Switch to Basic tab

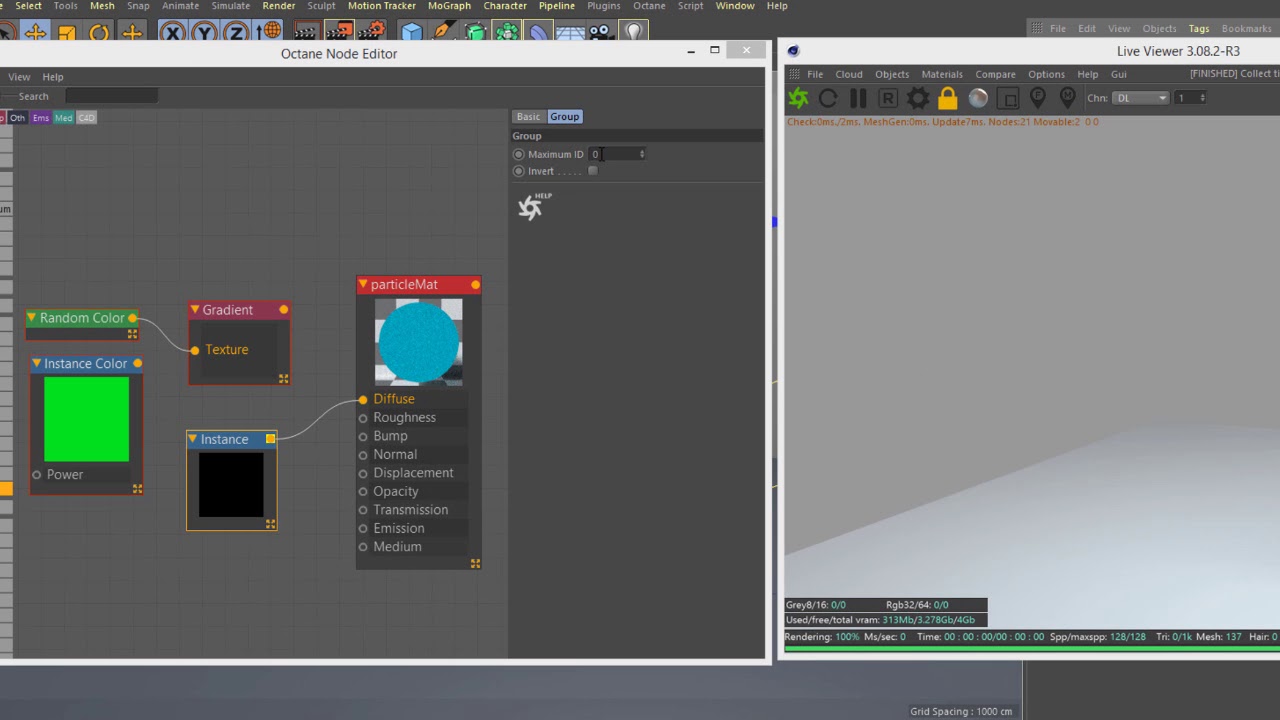click(528, 117)
